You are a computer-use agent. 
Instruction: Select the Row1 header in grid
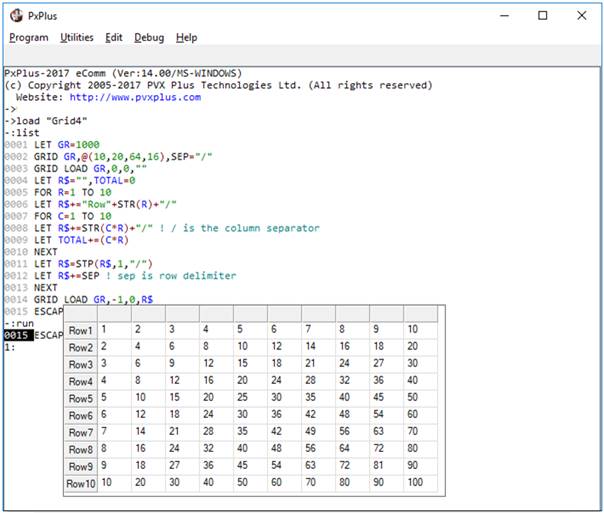click(81, 331)
